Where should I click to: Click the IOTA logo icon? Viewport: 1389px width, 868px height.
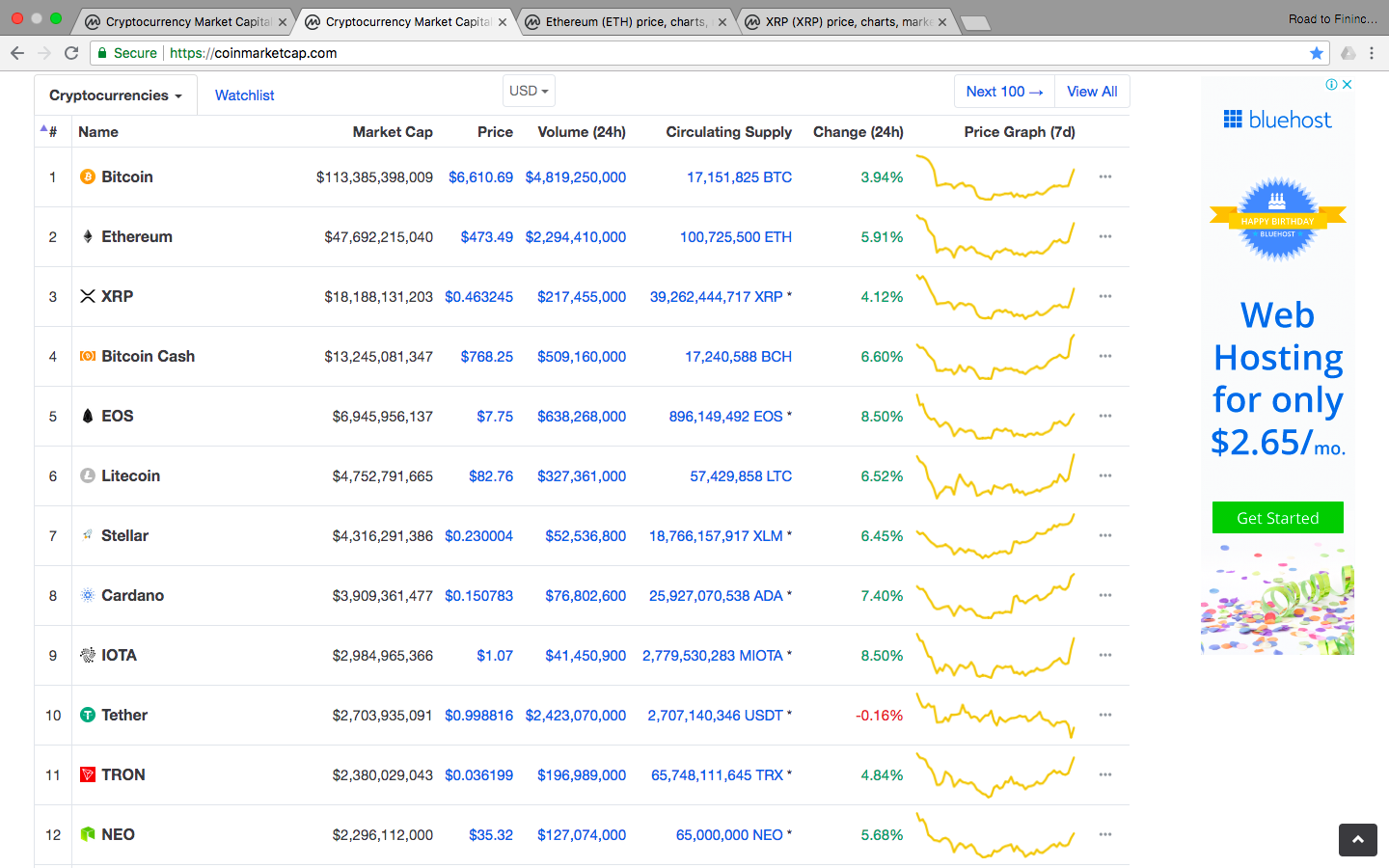[x=88, y=655]
